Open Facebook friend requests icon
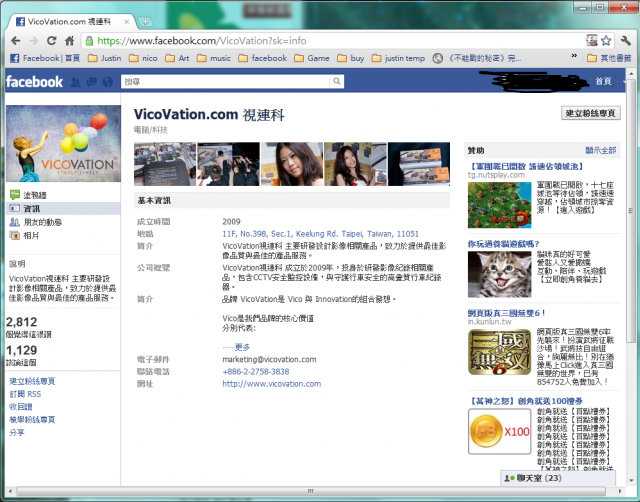Image resolution: width=640 pixels, height=502 pixels. pyautogui.click(x=75, y=82)
